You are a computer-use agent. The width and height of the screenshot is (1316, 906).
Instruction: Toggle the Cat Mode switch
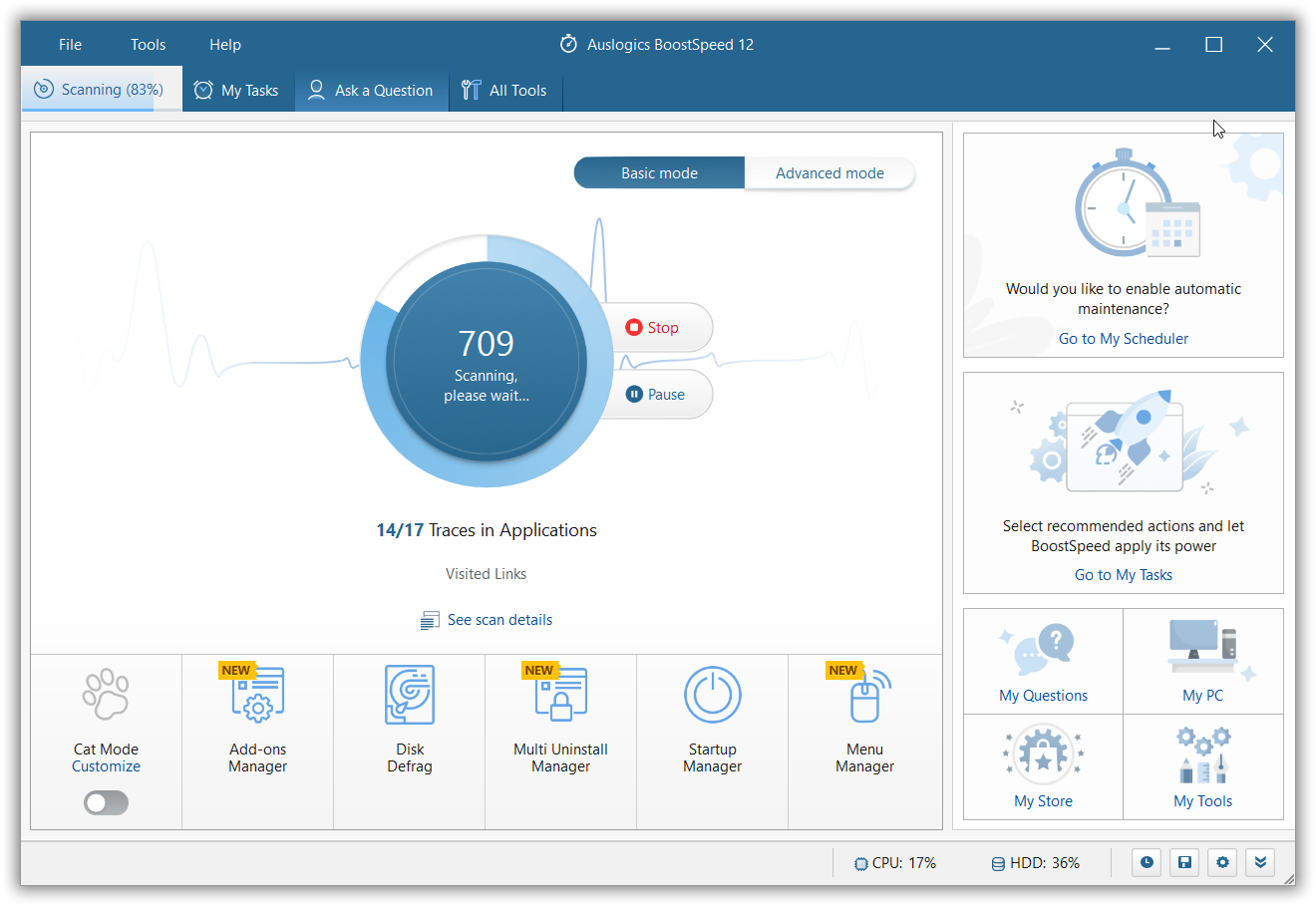[106, 802]
